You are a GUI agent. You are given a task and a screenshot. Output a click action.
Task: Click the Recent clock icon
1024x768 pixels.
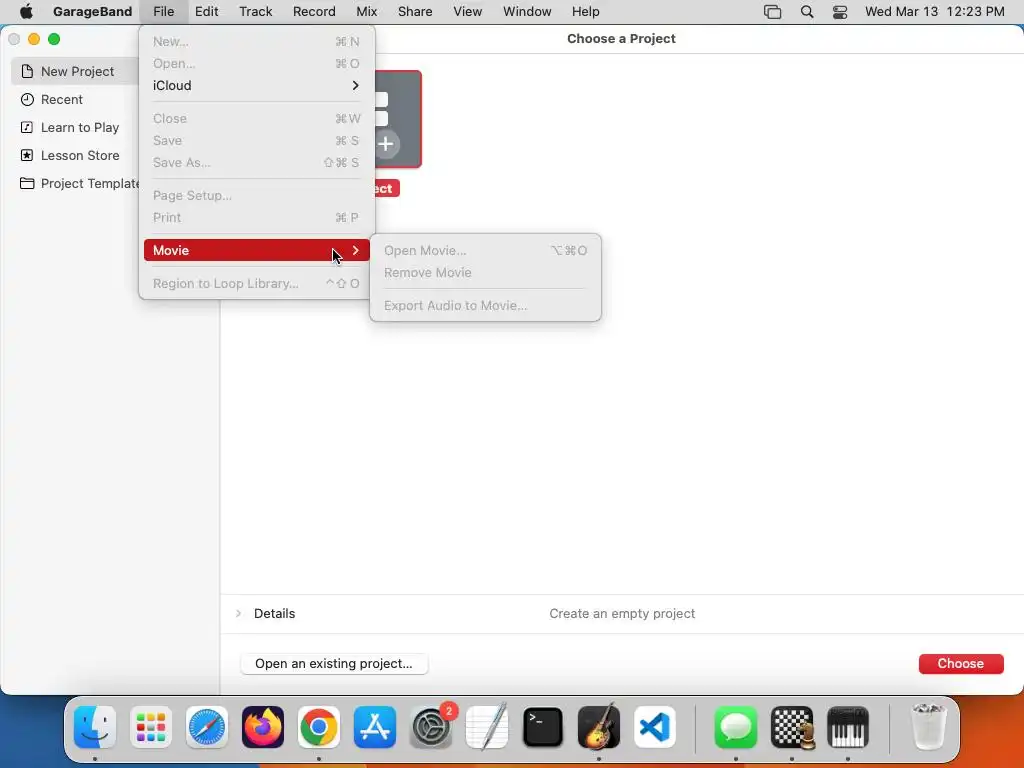27,99
